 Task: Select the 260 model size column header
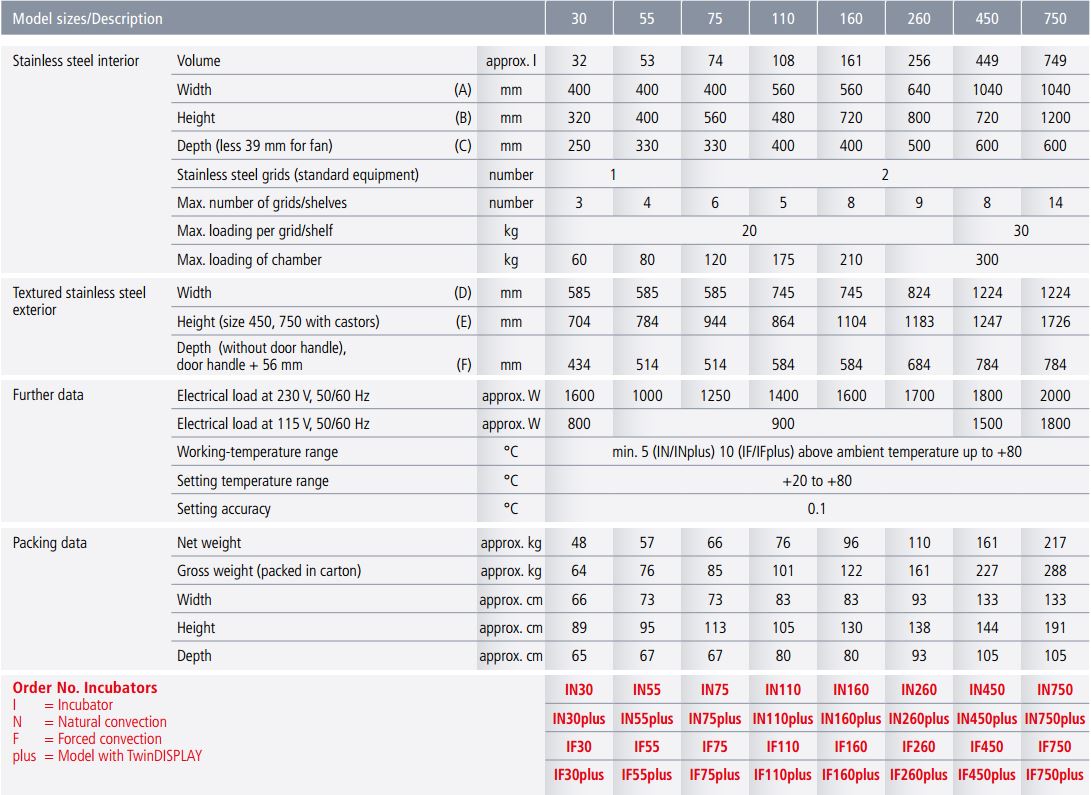click(x=919, y=18)
